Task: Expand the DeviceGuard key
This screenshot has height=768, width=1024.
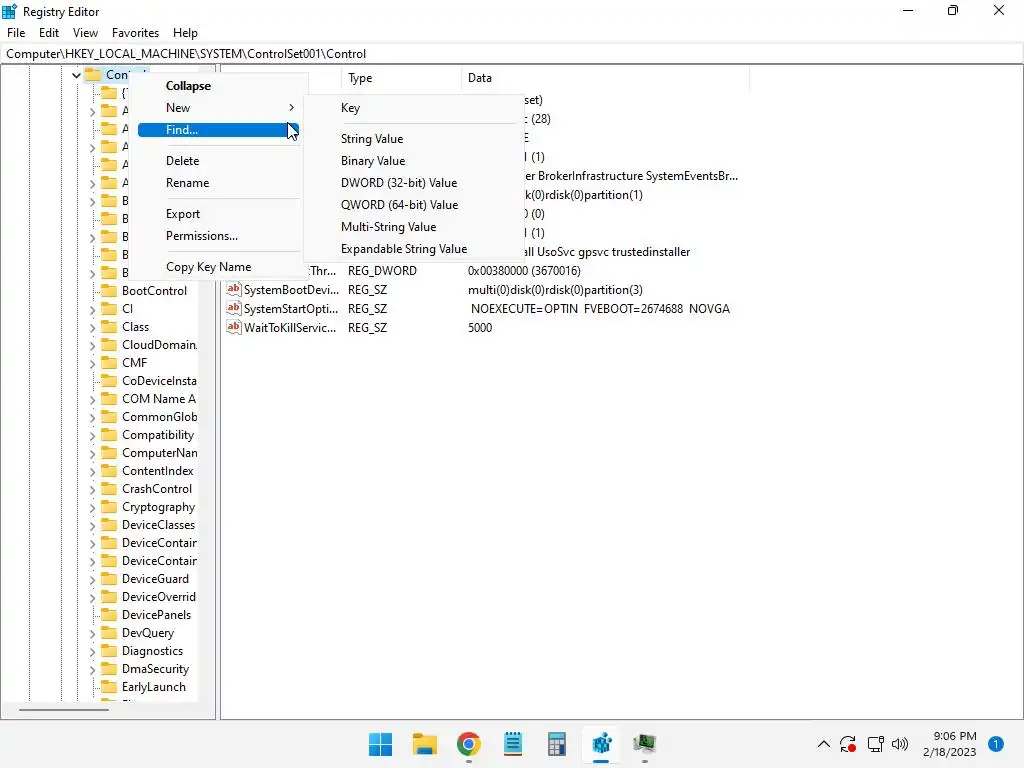Action: tap(92, 580)
